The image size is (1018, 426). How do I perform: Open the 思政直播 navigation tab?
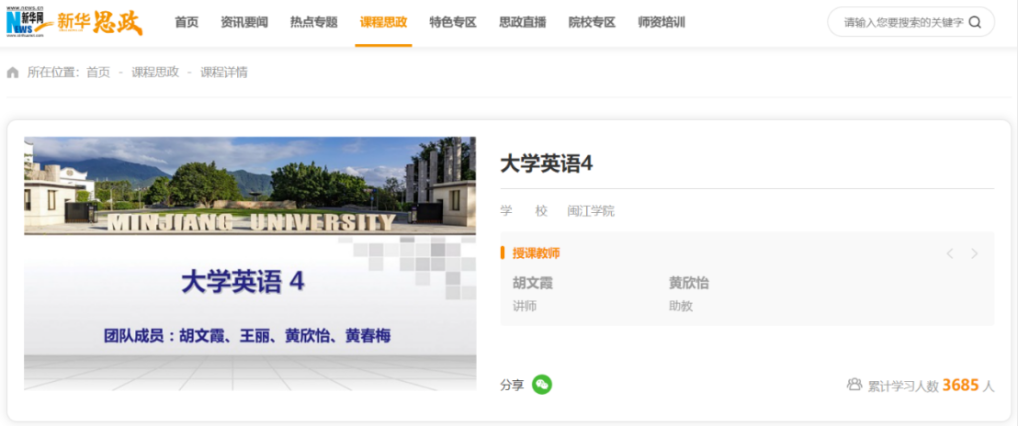click(x=523, y=23)
